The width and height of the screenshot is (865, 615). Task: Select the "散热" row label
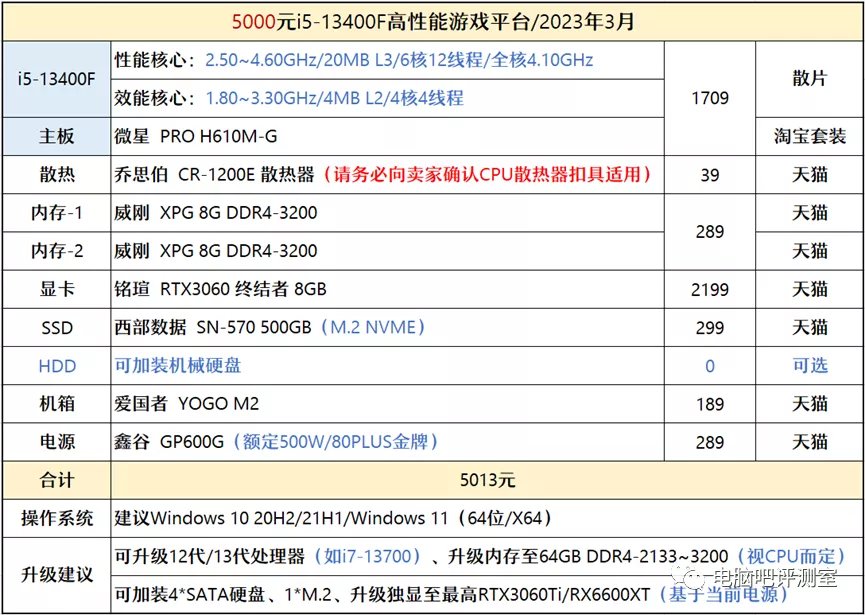pyautogui.click(x=56, y=174)
